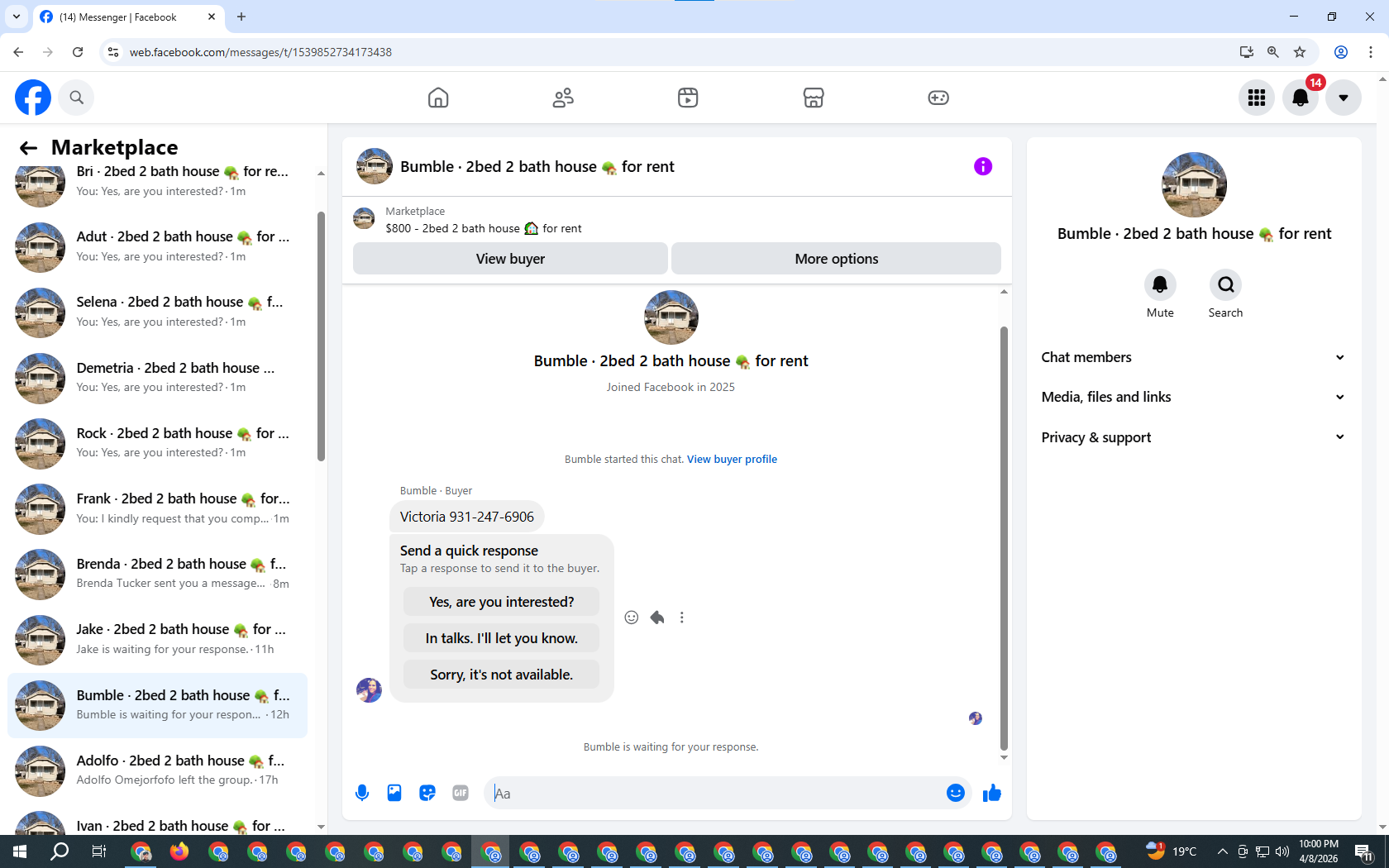
Task: Click the More options button
Action: [x=836, y=259]
